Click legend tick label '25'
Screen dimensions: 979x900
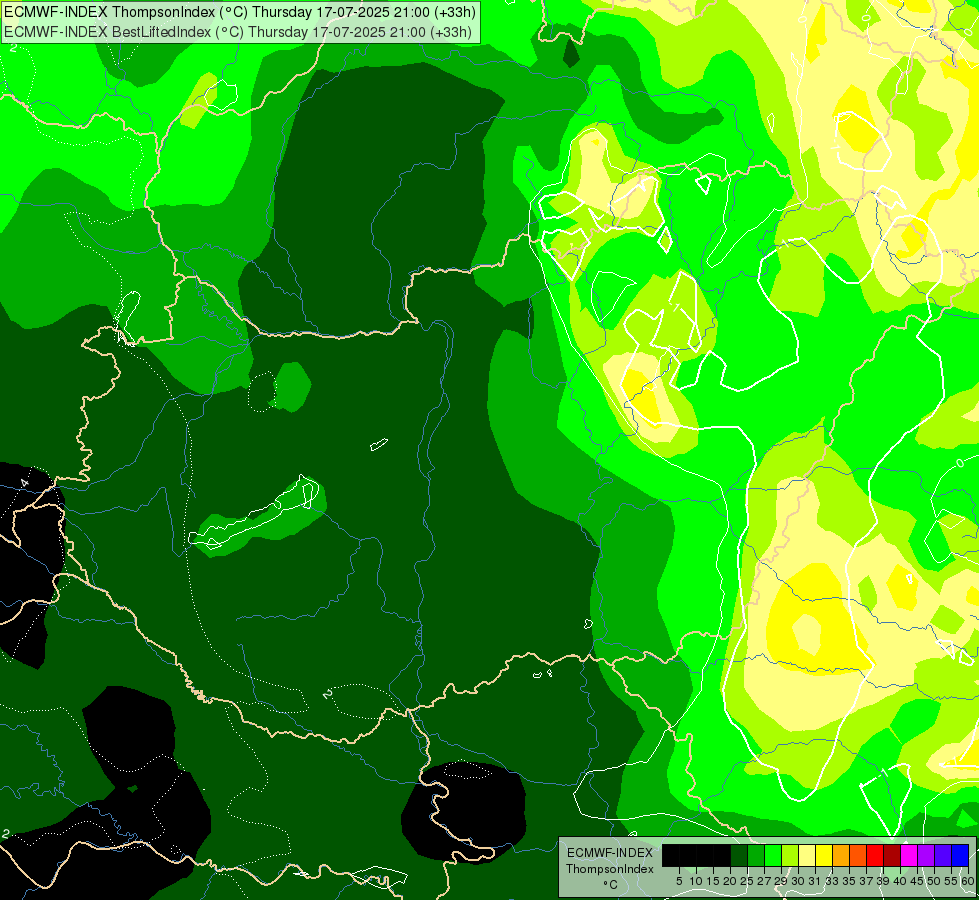[747, 881]
